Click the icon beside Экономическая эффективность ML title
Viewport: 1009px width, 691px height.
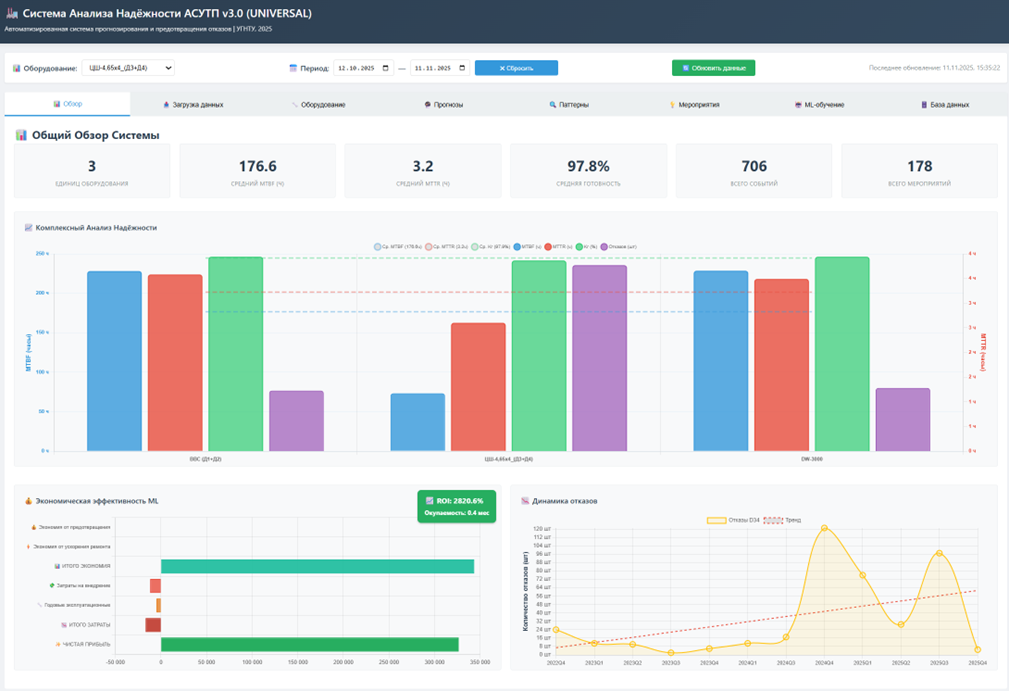28,500
